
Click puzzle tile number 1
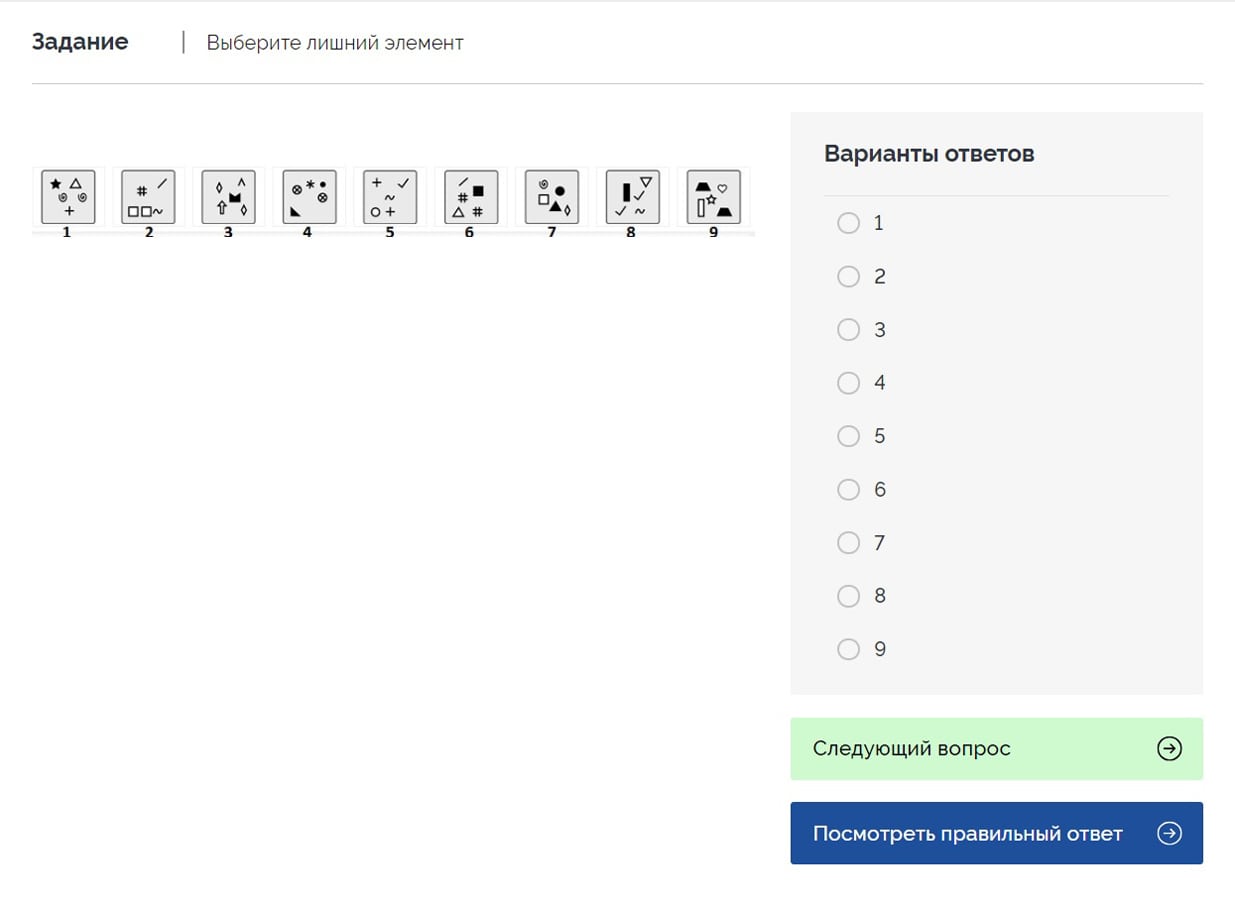tap(68, 196)
